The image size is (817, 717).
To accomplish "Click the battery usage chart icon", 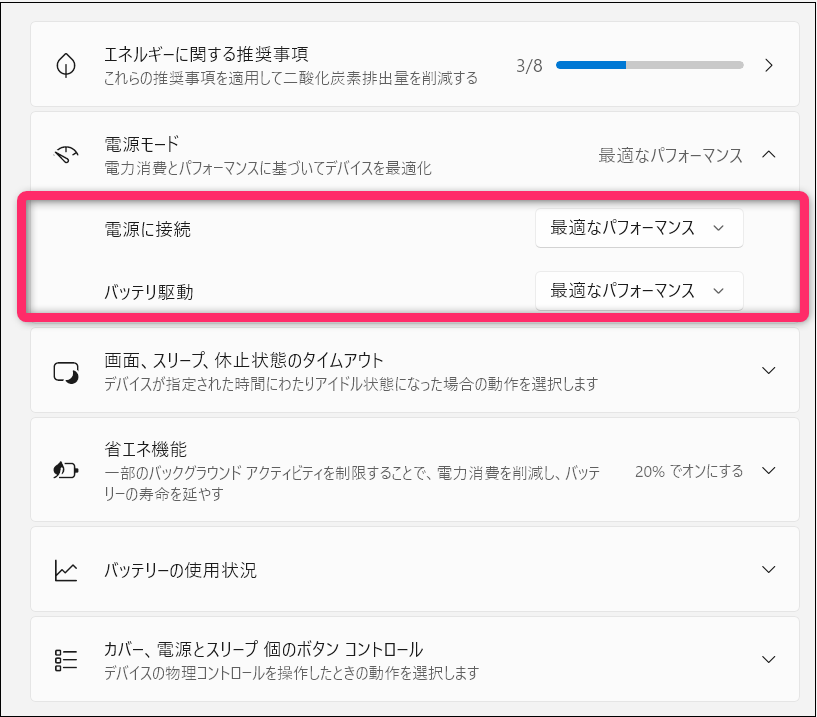I will coord(66,571).
